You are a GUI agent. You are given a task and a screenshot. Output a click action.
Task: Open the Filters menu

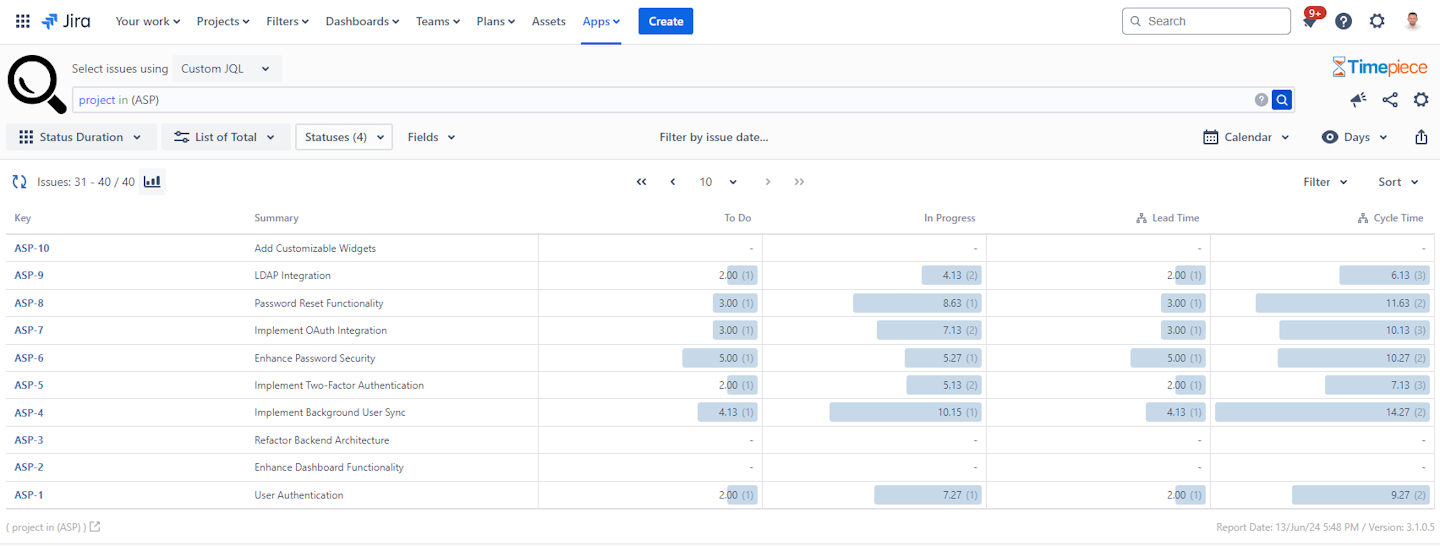point(288,21)
